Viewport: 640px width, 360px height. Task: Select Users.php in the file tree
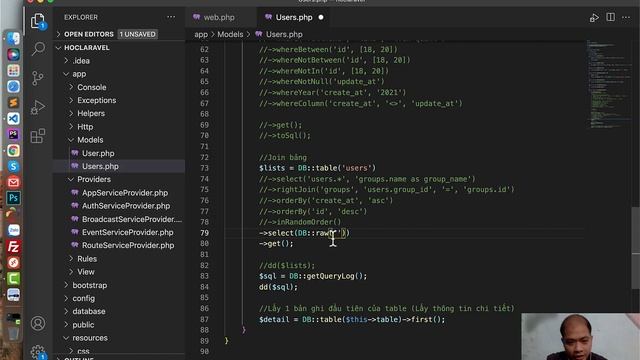(100, 167)
